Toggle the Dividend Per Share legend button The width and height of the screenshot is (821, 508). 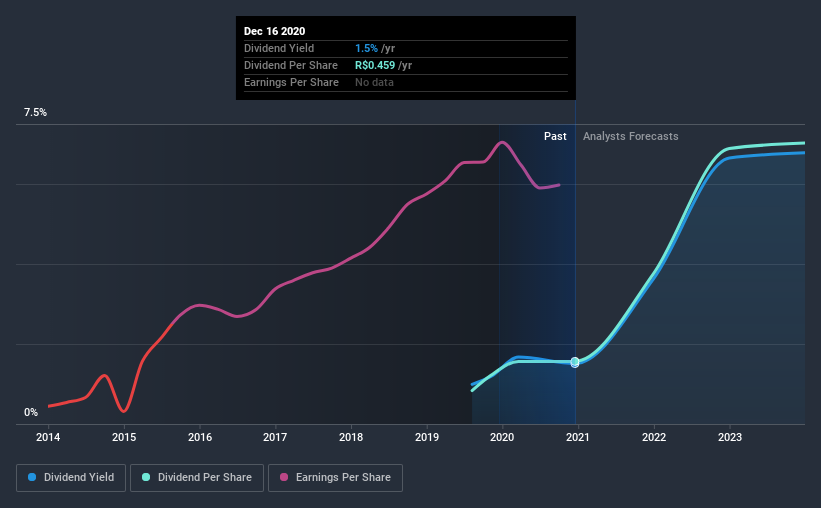[x=197, y=478]
